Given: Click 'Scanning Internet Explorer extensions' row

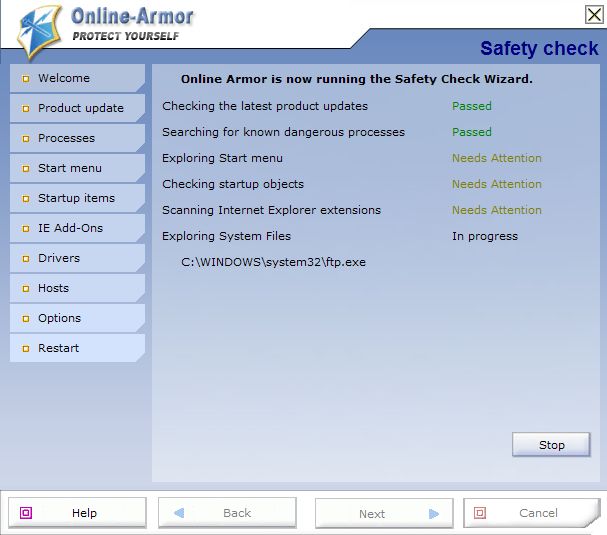Looking at the screenshot, I should point(271,210).
